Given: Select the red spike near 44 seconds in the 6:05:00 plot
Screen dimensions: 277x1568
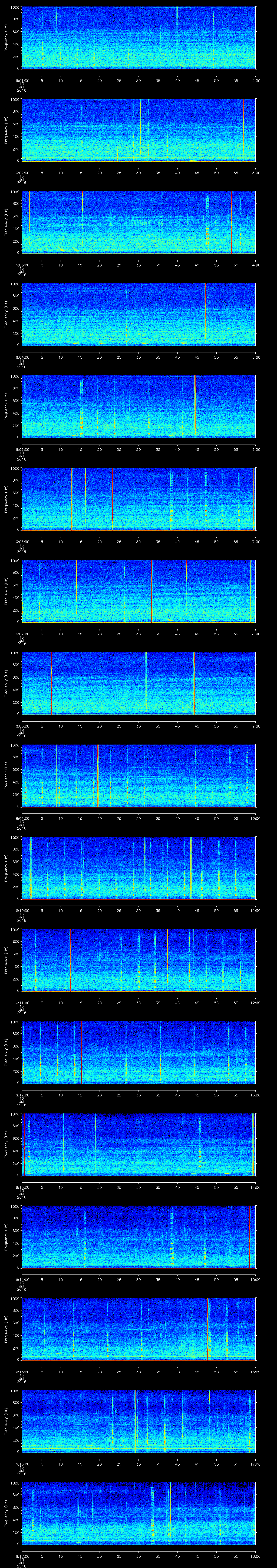Looking at the screenshot, I should pyautogui.click(x=195, y=407).
